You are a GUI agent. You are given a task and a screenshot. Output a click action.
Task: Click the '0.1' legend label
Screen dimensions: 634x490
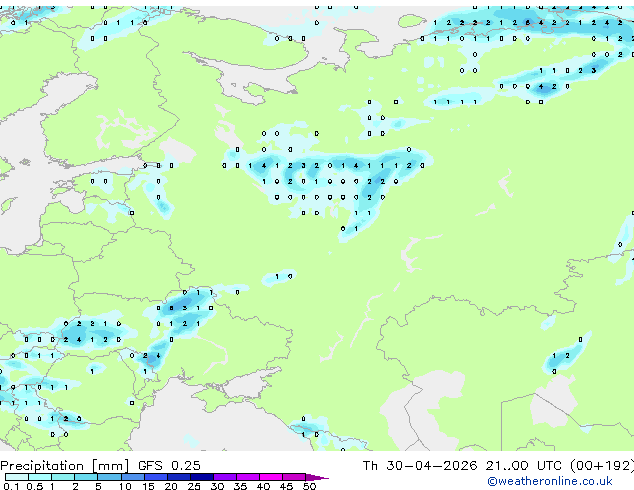pyautogui.click(x=11, y=486)
